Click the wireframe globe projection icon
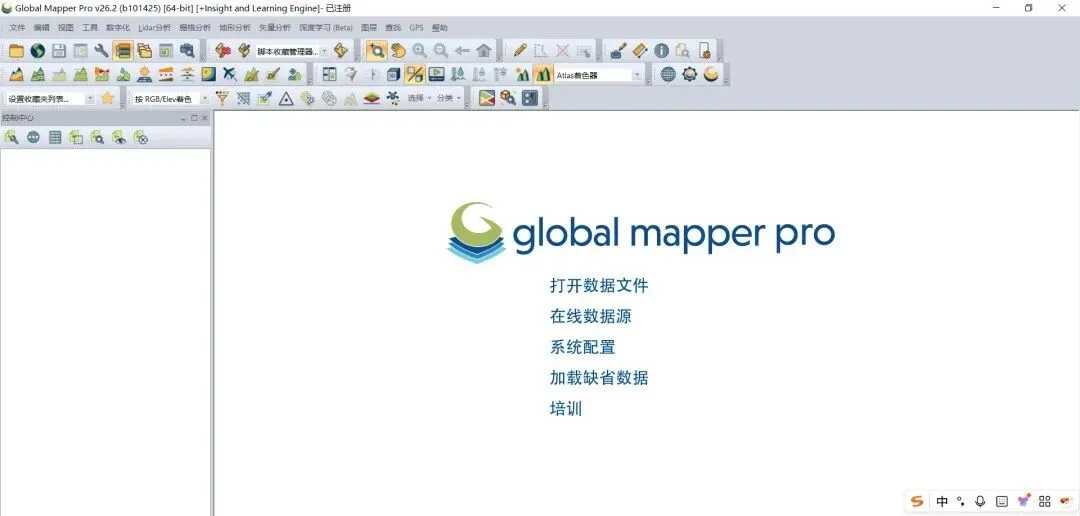Viewport: 1080px width, 516px height. pos(668,74)
